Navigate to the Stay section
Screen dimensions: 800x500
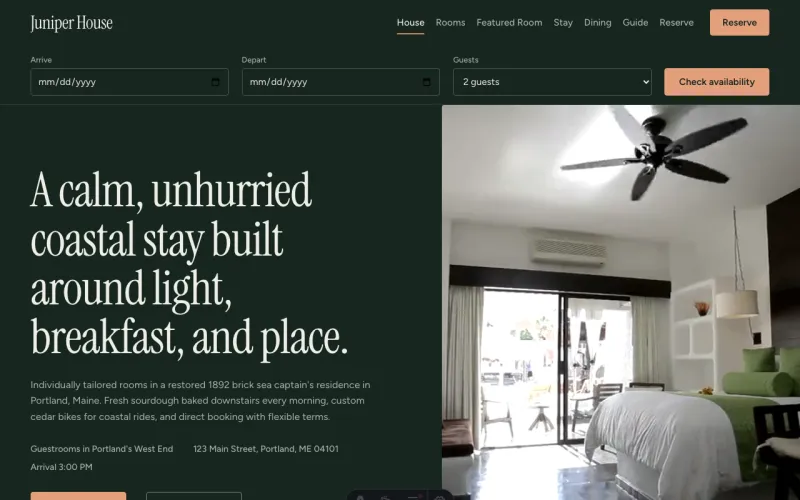click(x=563, y=22)
